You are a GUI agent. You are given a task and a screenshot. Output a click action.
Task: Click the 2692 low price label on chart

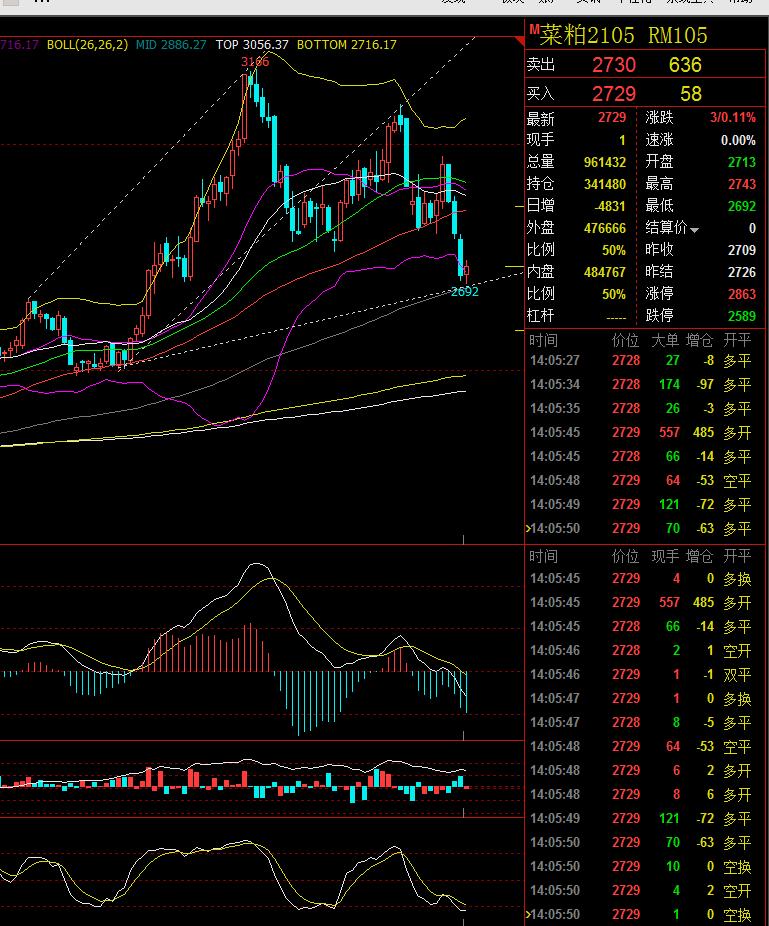click(x=465, y=291)
